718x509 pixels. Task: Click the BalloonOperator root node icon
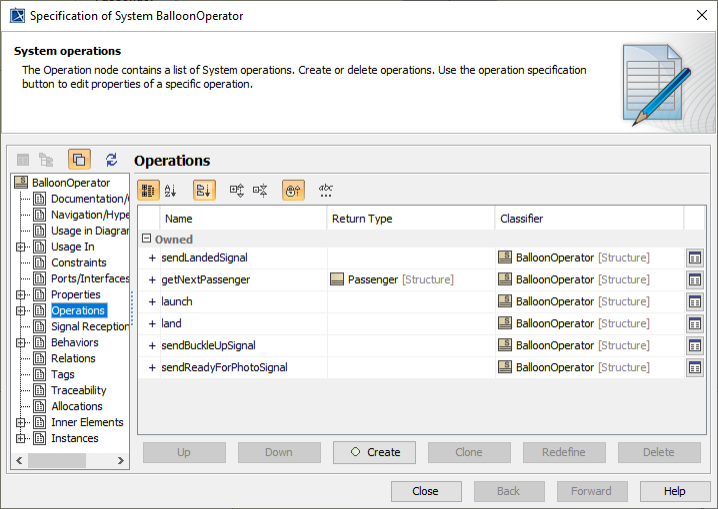point(21,183)
